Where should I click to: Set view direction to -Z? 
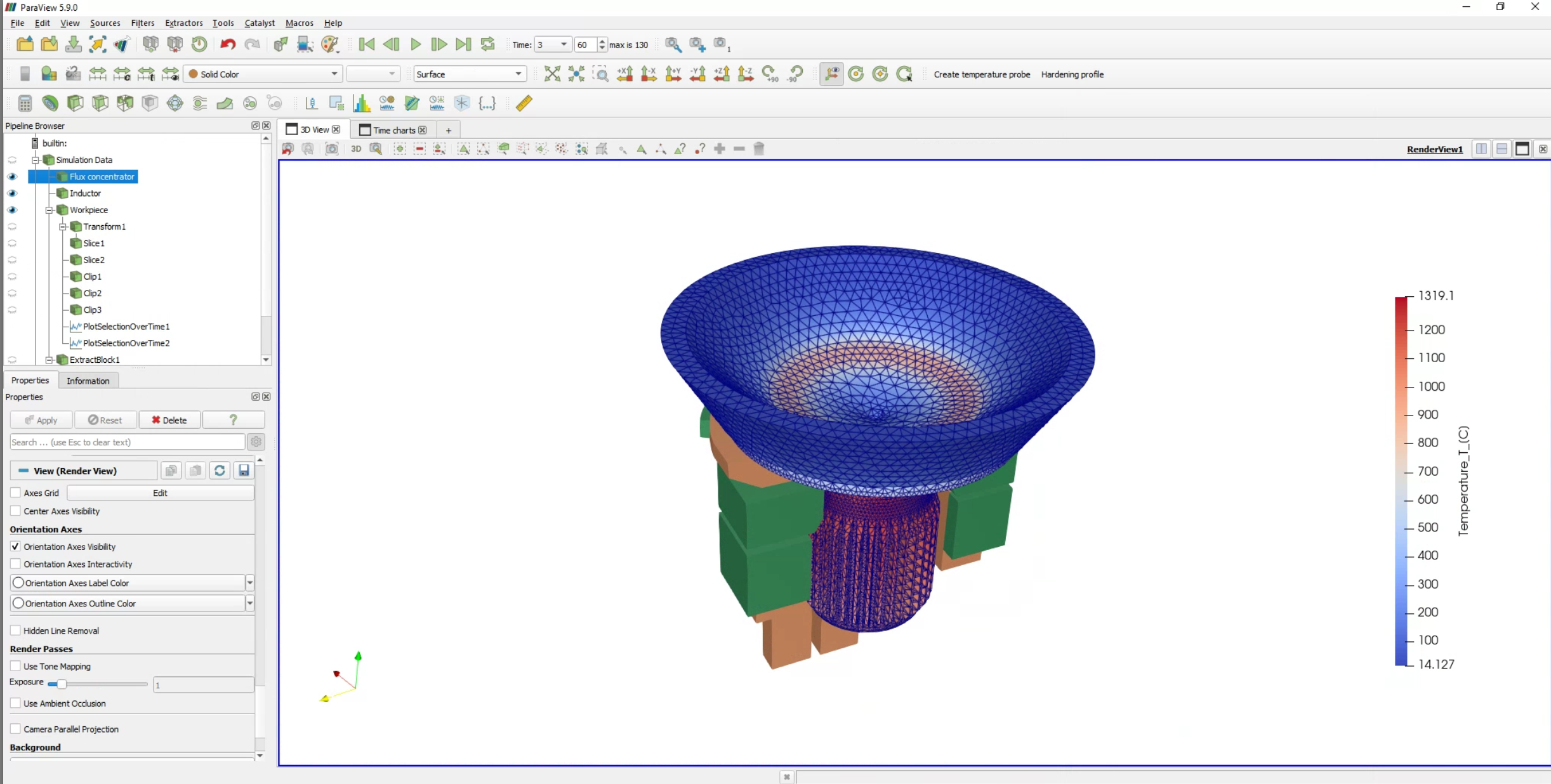(746, 74)
